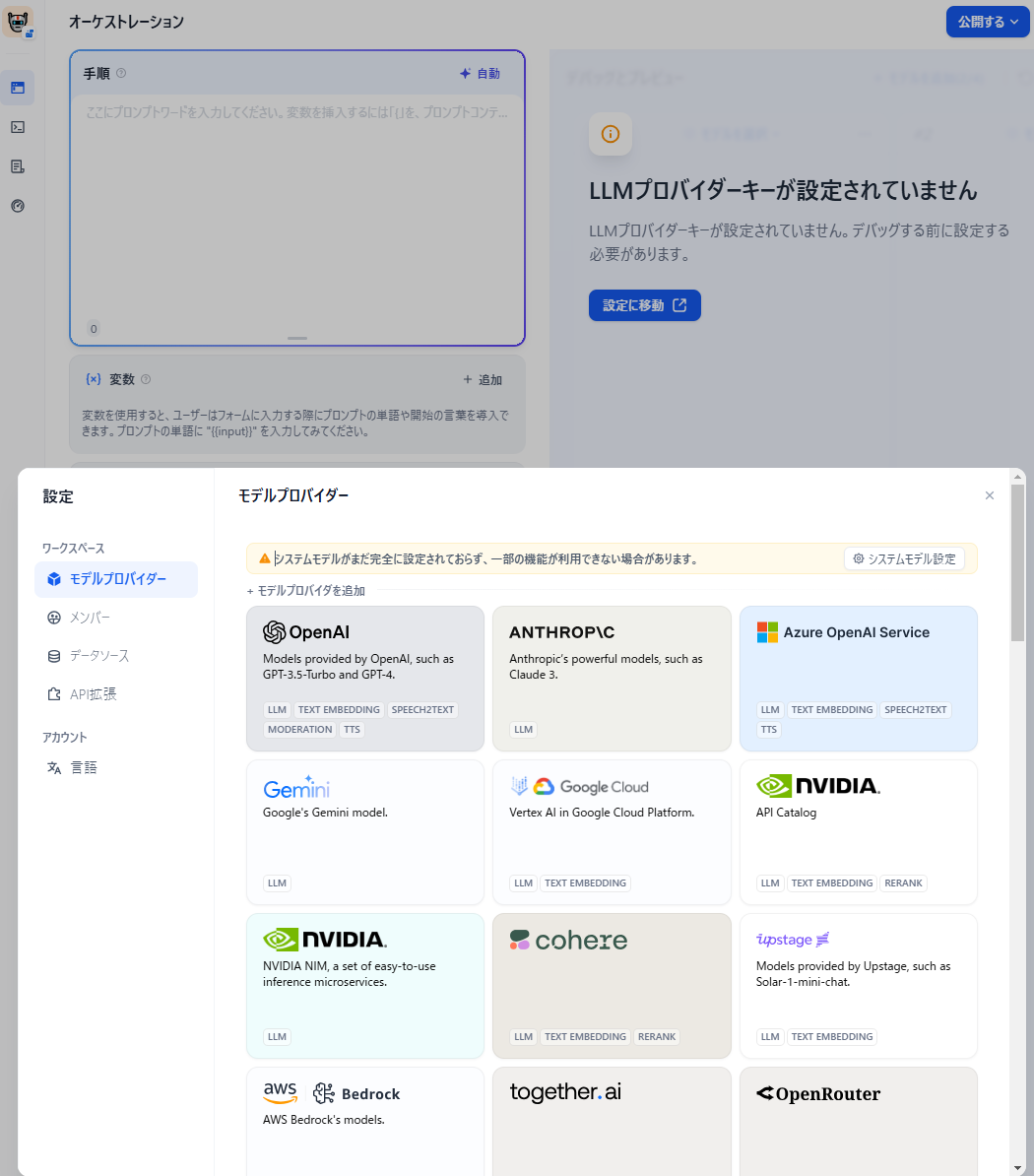Select データソース in settings sidebar
Viewport: 1034px width, 1176px height.
pyautogui.click(x=116, y=656)
